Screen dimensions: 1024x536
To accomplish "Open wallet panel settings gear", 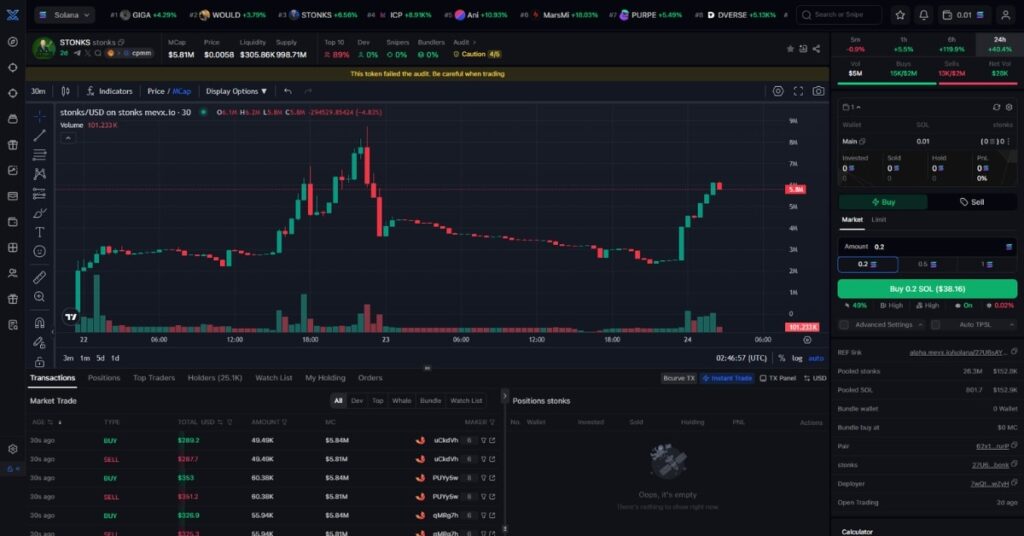I will [x=1008, y=107].
